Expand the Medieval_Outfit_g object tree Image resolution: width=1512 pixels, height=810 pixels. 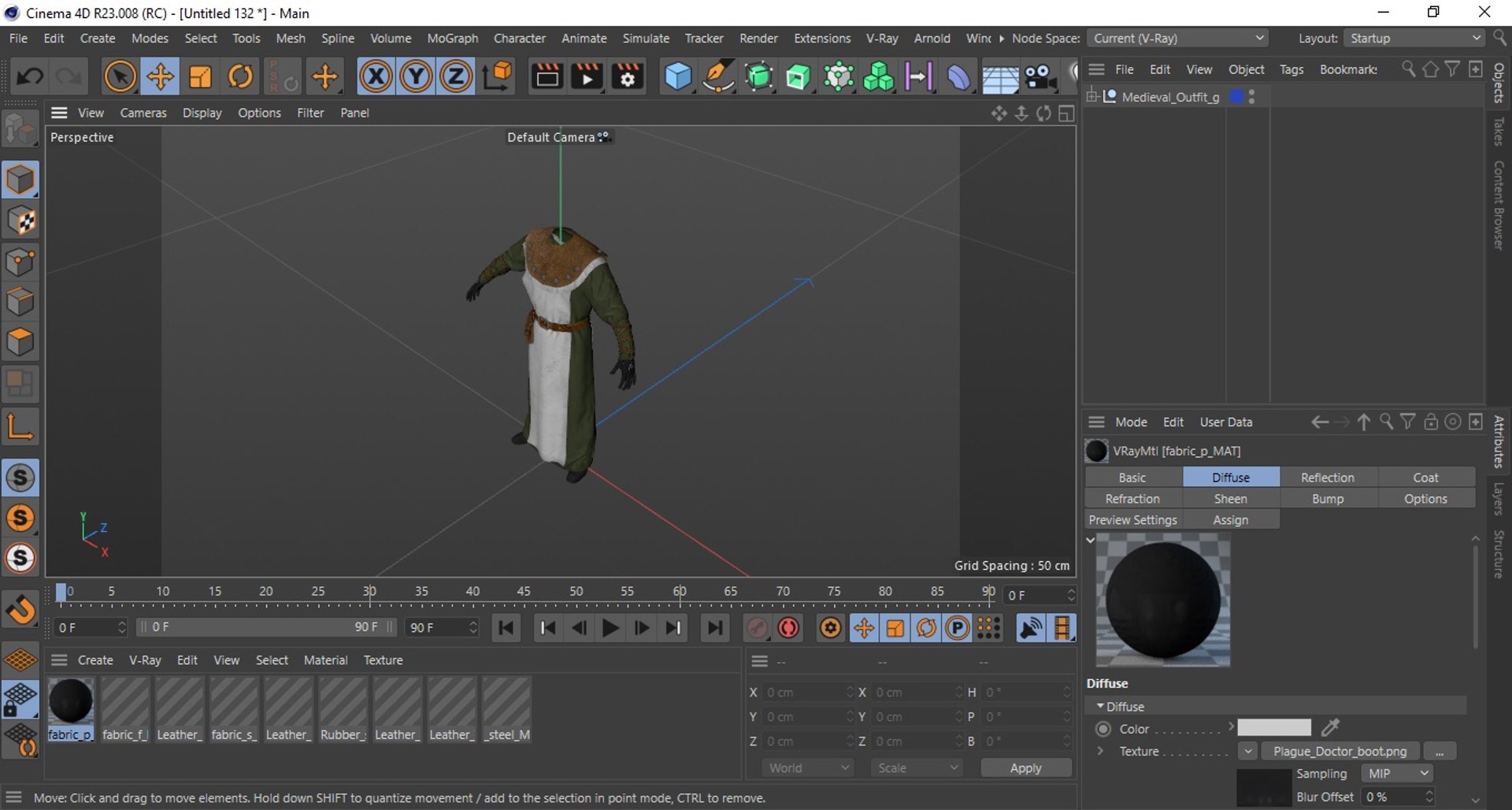1091,96
